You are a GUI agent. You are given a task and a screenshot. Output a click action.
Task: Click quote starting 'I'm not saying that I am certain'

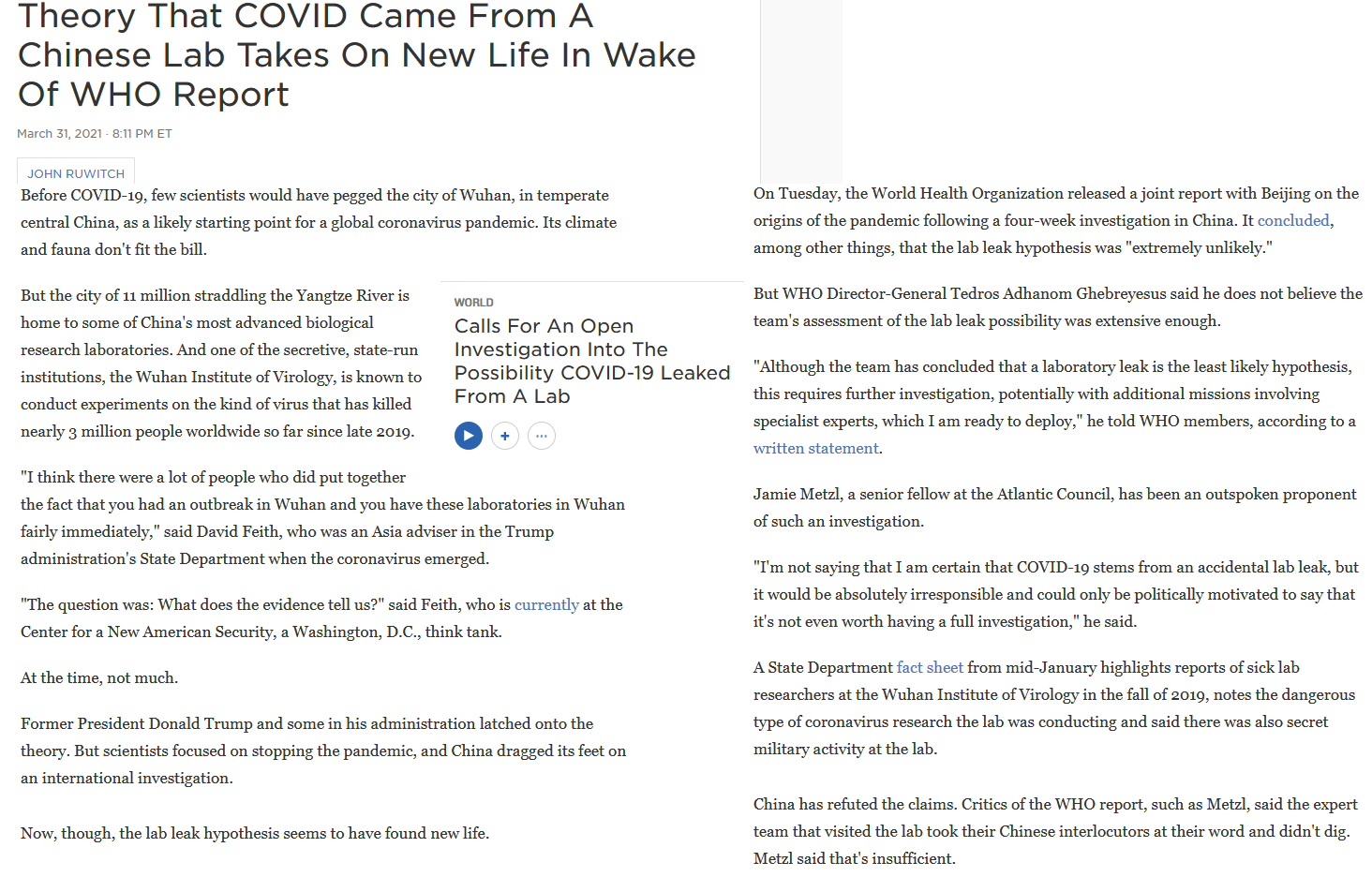pos(1056,594)
